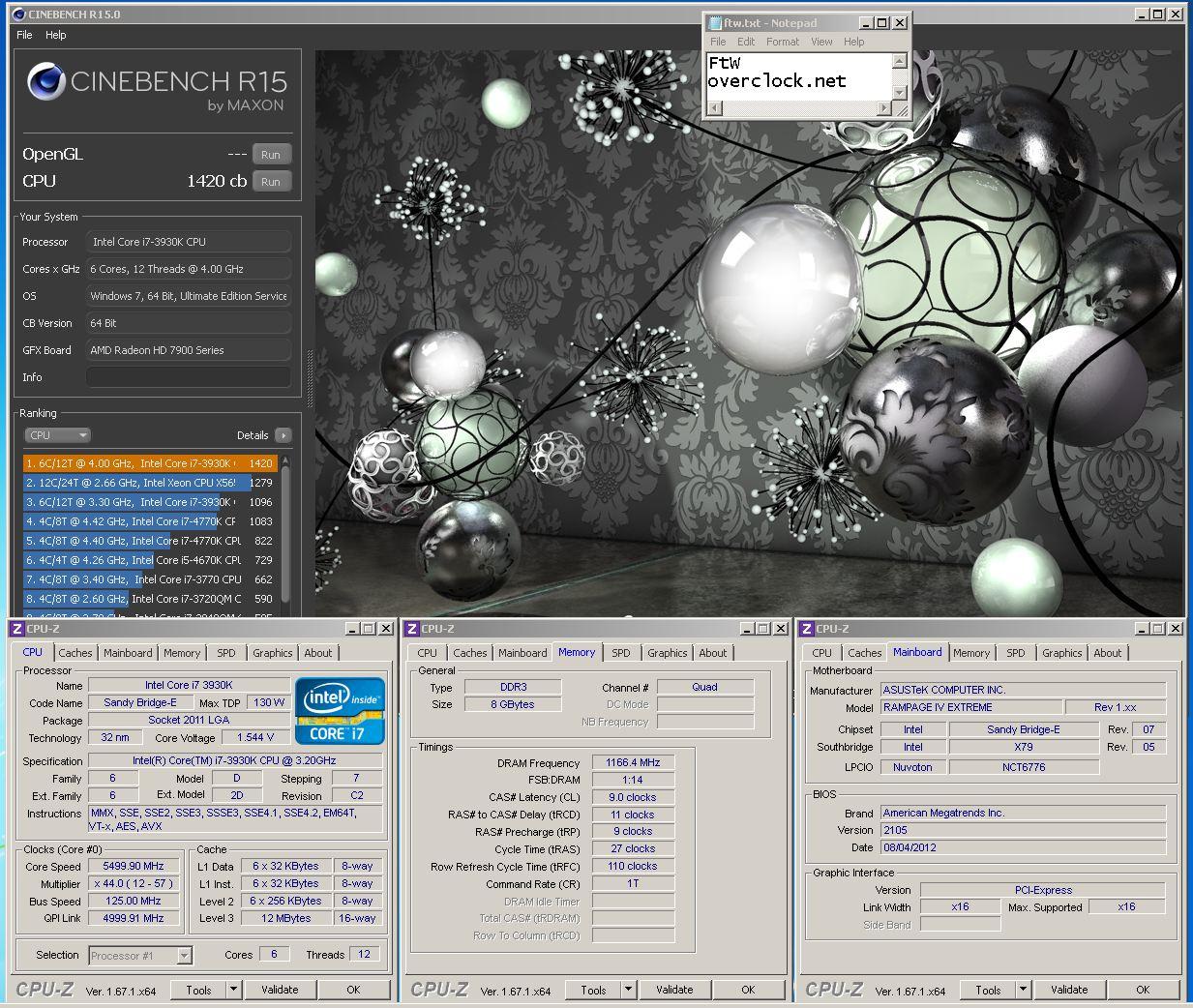Switch to About tab in right CPU-Z window

tap(1108, 653)
